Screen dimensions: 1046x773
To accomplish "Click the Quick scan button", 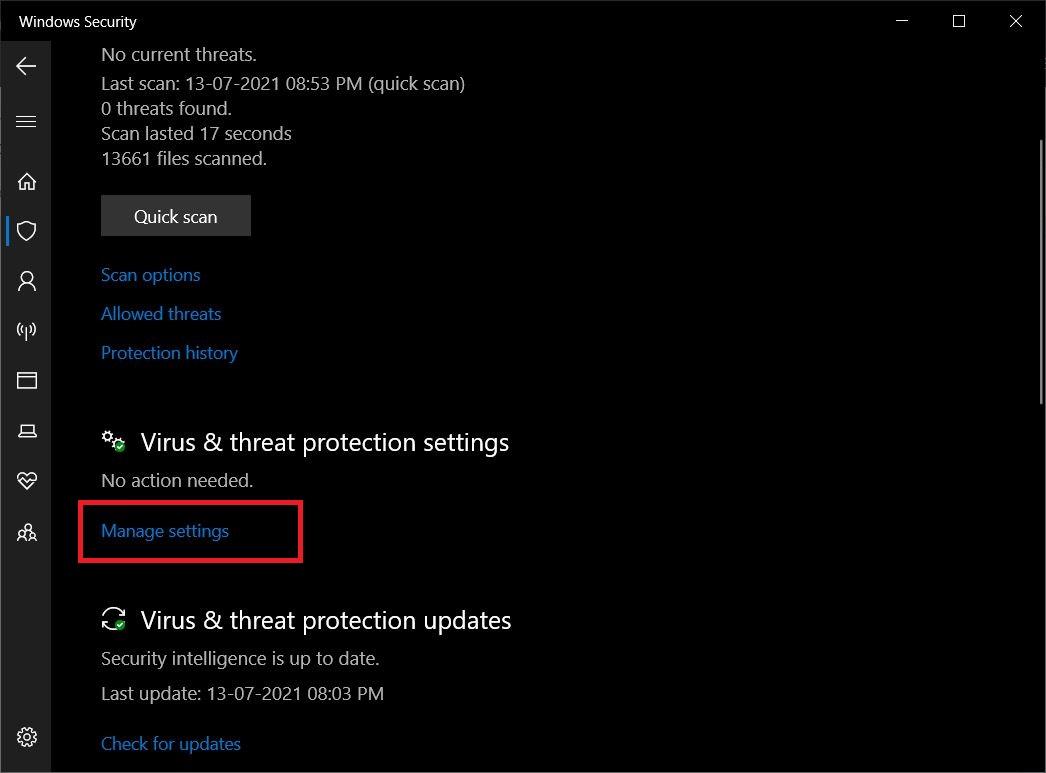I will point(176,216).
